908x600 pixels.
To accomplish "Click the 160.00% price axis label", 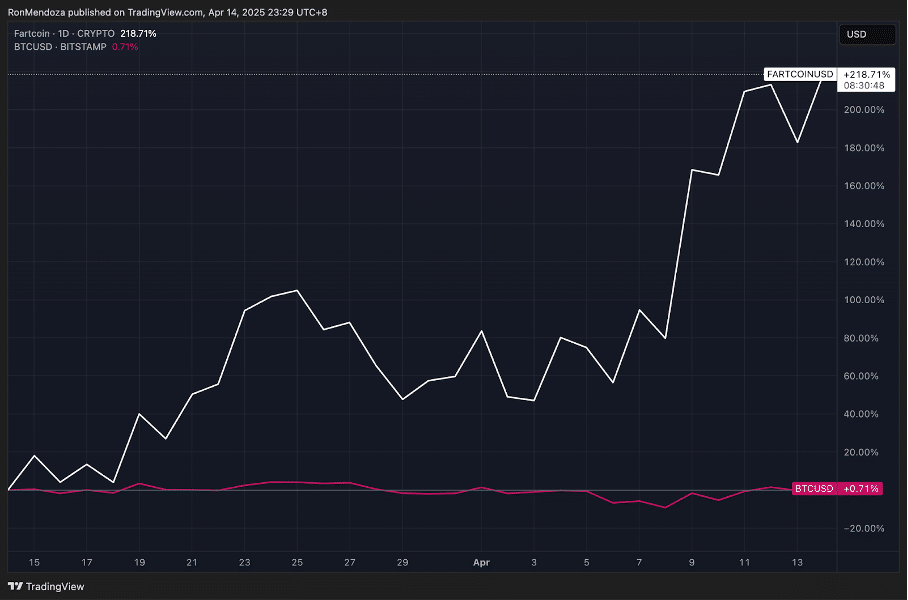I will click(864, 185).
